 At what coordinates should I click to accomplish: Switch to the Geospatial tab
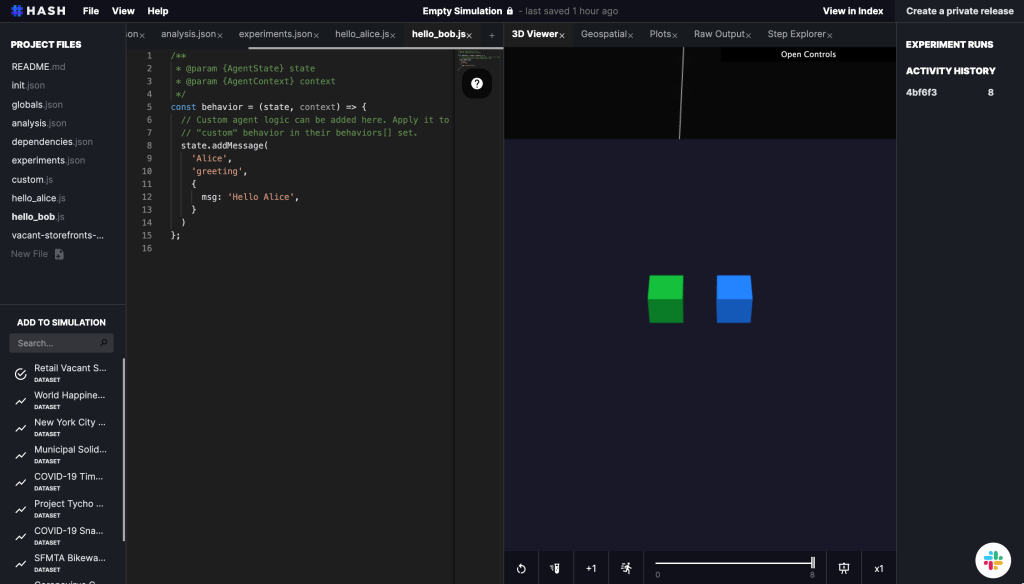coord(603,34)
